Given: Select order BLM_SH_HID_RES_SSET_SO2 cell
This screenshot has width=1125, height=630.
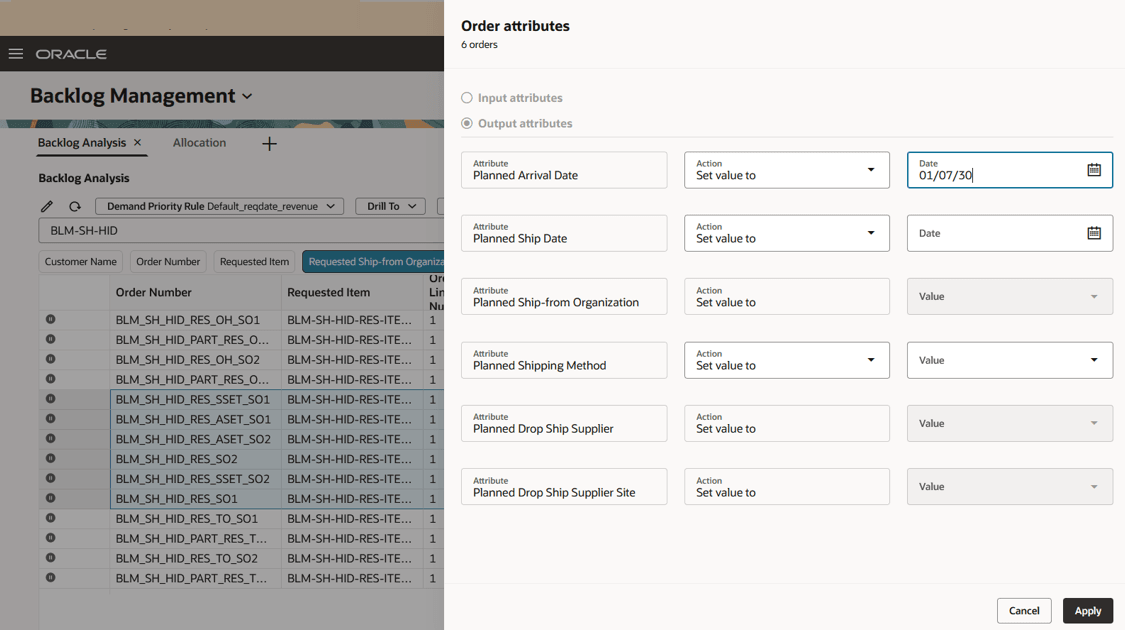Looking at the screenshot, I should point(195,479).
